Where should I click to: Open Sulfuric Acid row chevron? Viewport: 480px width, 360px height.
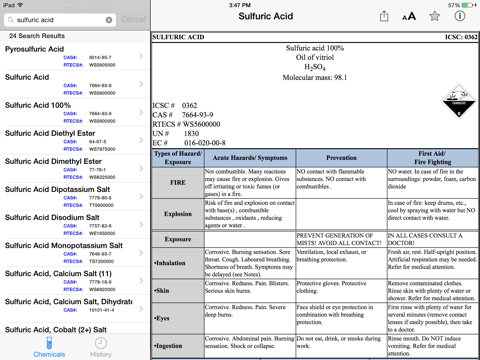click(x=141, y=84)
